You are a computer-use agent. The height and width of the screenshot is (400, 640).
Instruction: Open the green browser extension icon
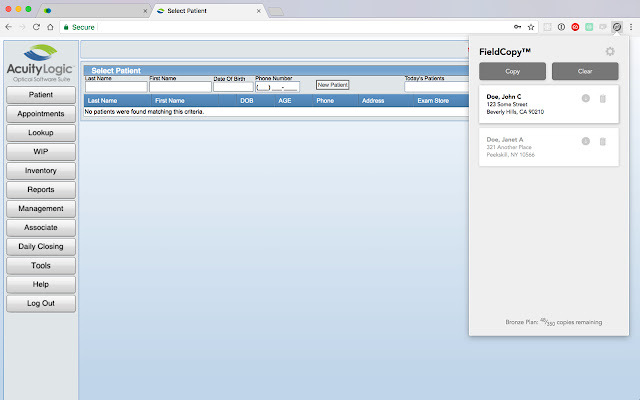pos(589,27)
